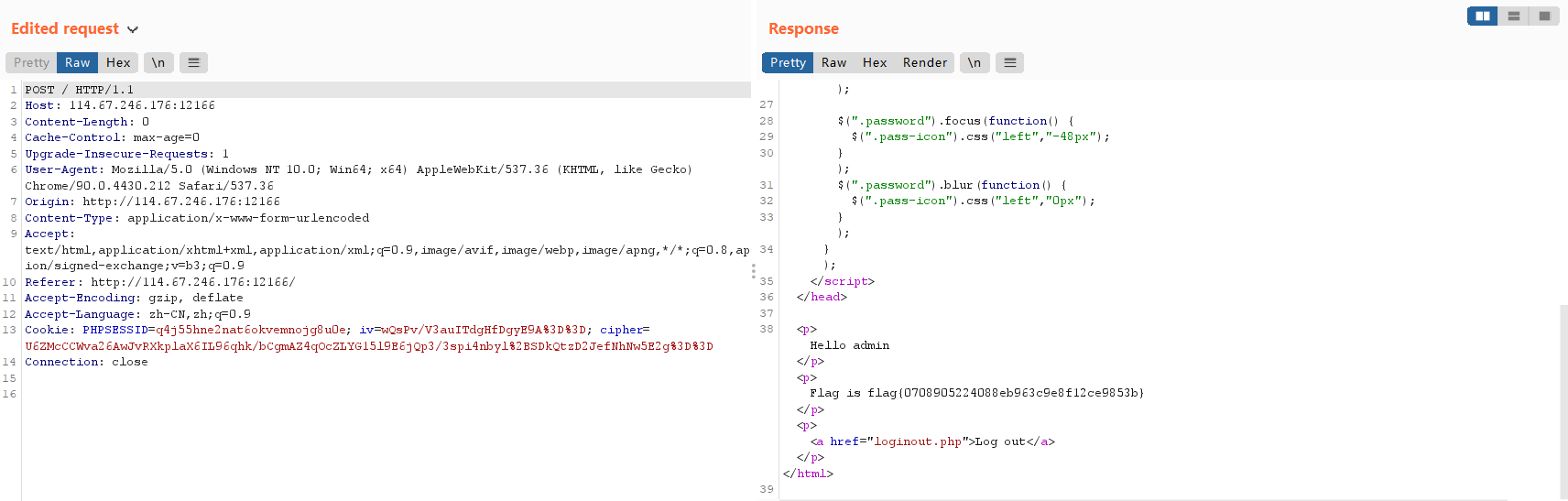1568x501 pixels.
Task: Click the closing </script> tag line
Action: click(x=842, y=281)
